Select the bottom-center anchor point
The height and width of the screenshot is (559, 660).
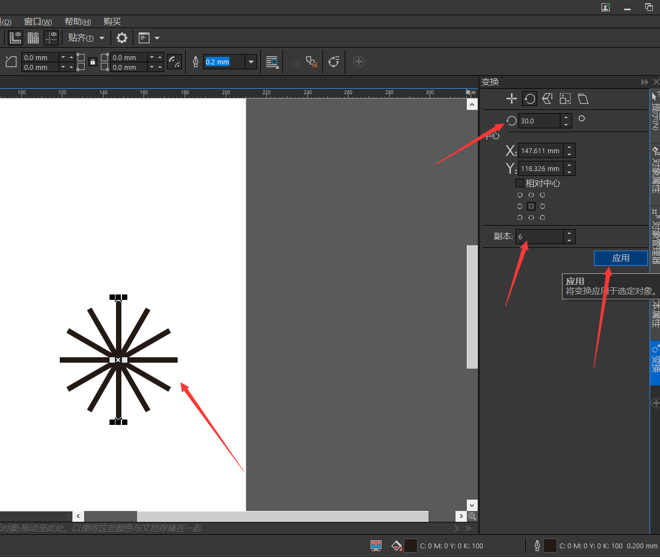pyautogui.click(x=531, y=218)
